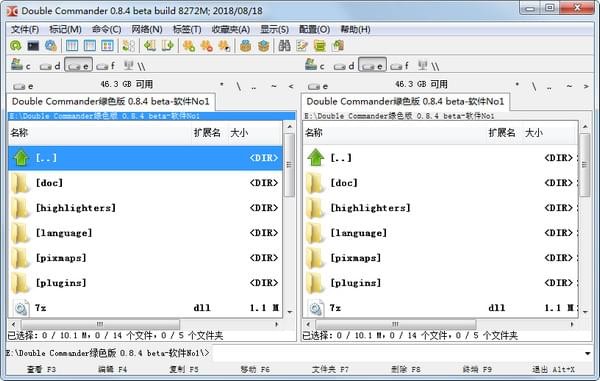Click 退出 Alt+X button
Viewport: 600px width, 381px height.
pyautogui.click(x=553, y=370)
